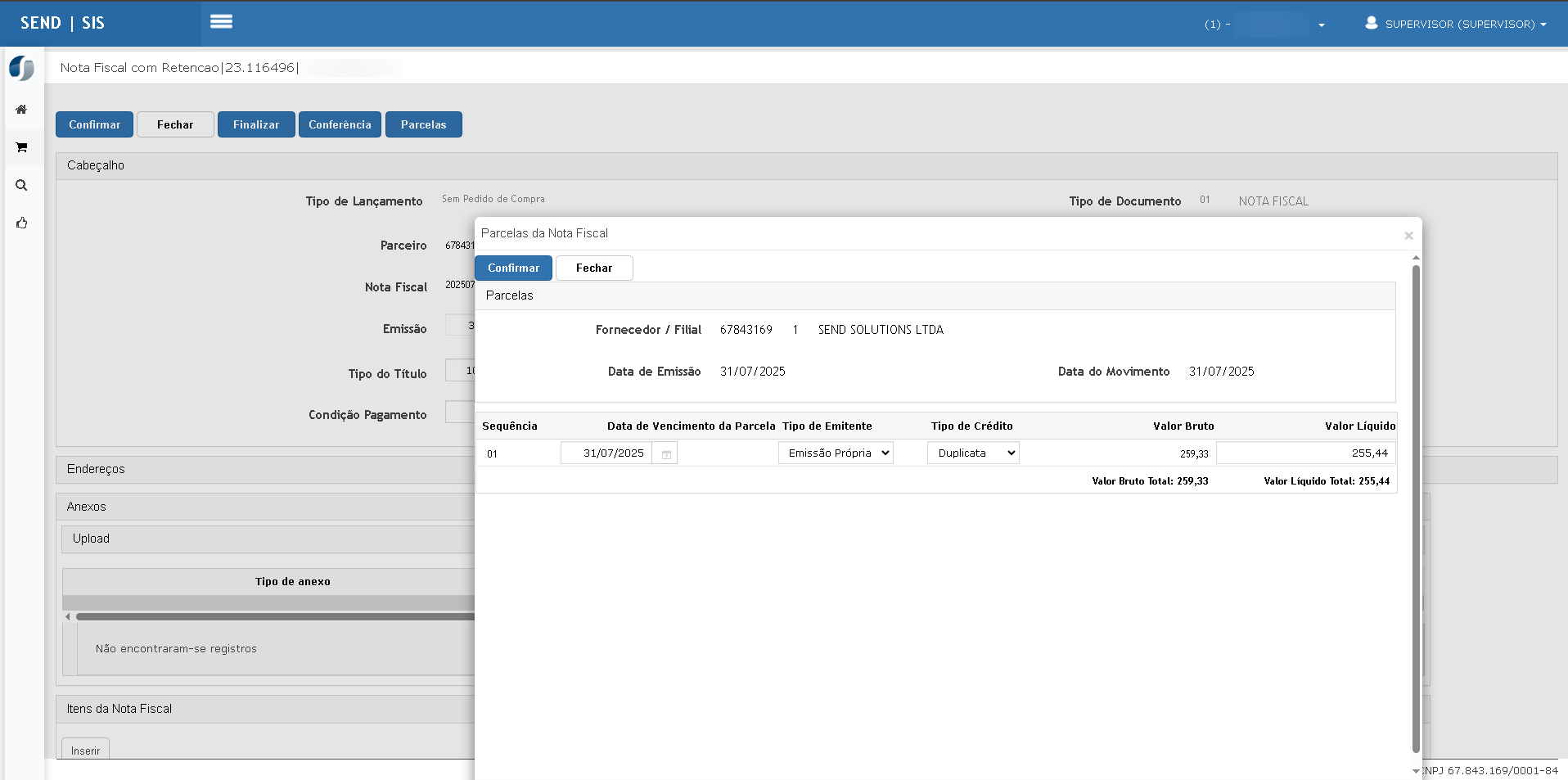Open the thumbs-up sidebar icon
The image size is (1568, 780).
(21, 223)
